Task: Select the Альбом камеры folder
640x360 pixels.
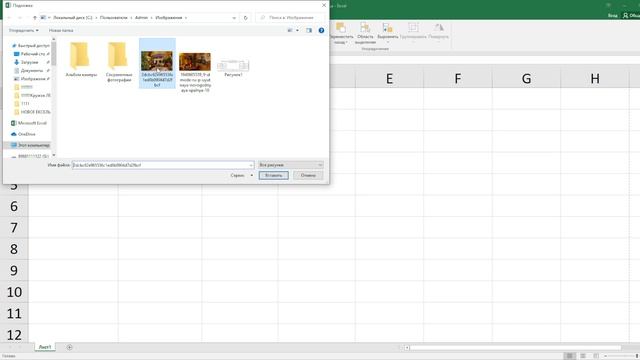Action: click(81, 60)
